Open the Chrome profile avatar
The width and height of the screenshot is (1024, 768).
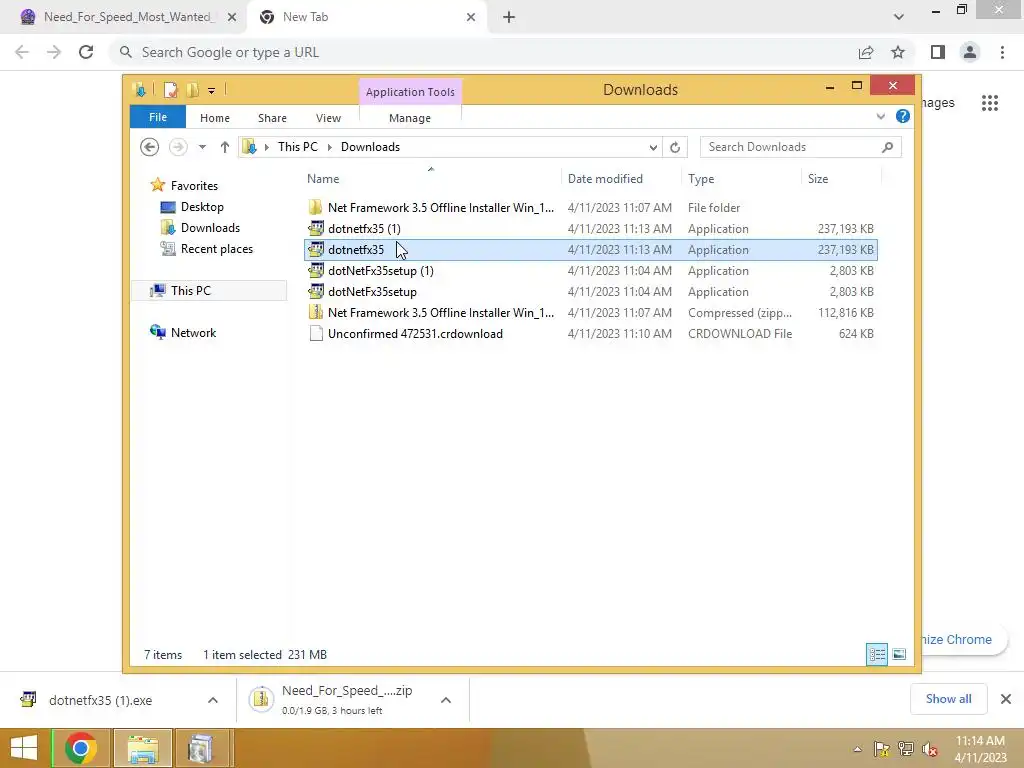point(970,52)
